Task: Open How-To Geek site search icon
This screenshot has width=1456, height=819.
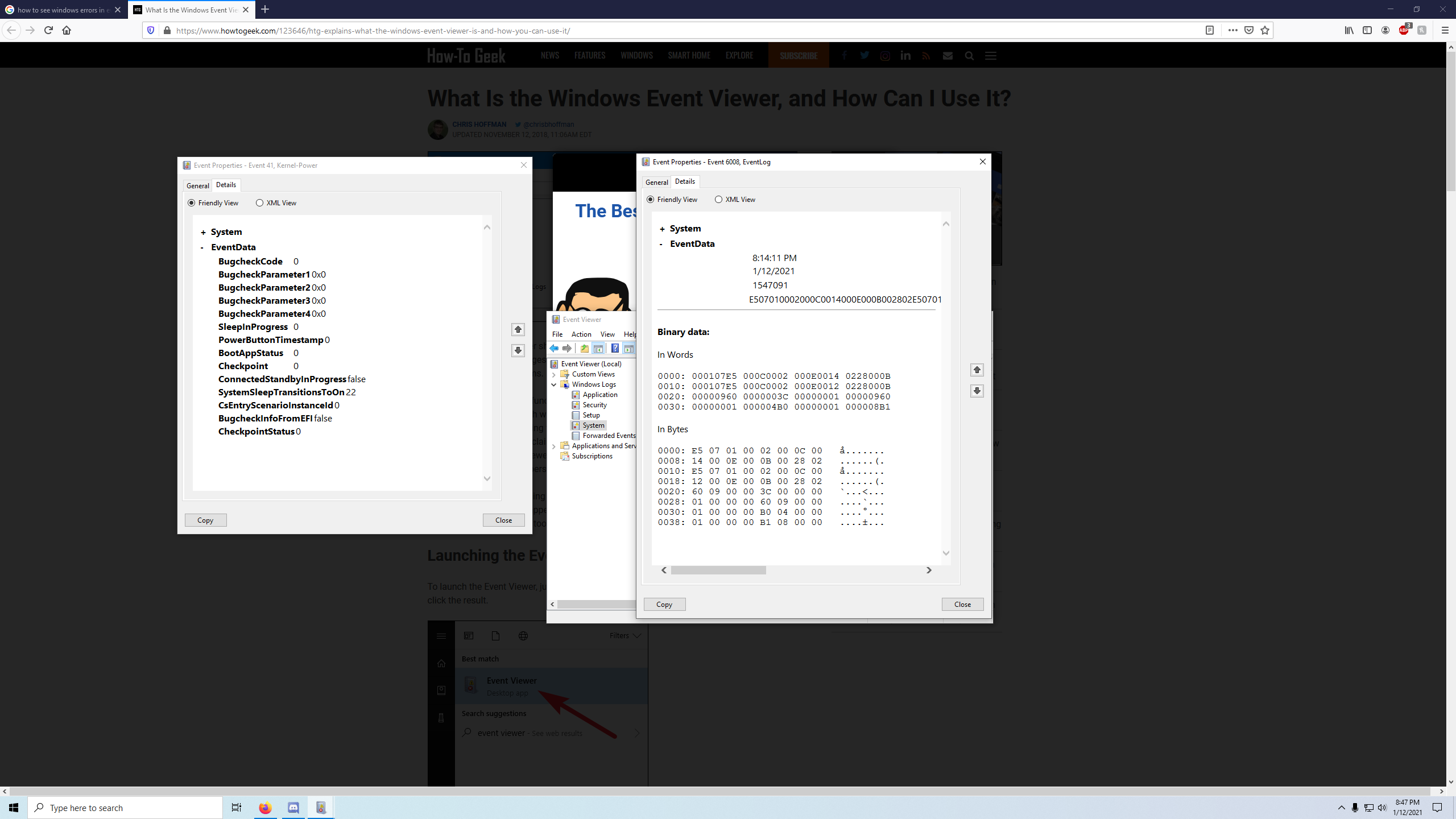Action: pyautogui.click(x=969, y=56)
